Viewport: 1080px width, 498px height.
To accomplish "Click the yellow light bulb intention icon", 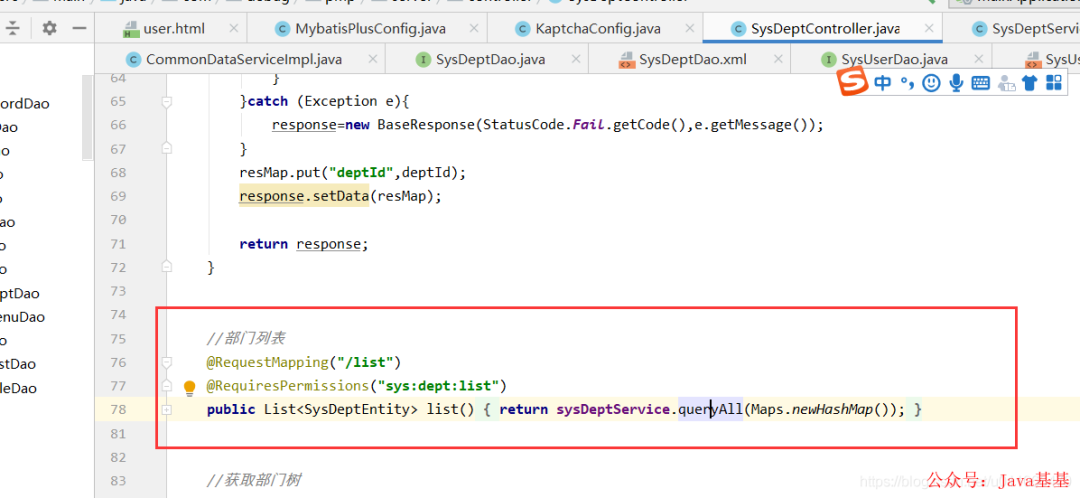I will click(x=190, y=388).
